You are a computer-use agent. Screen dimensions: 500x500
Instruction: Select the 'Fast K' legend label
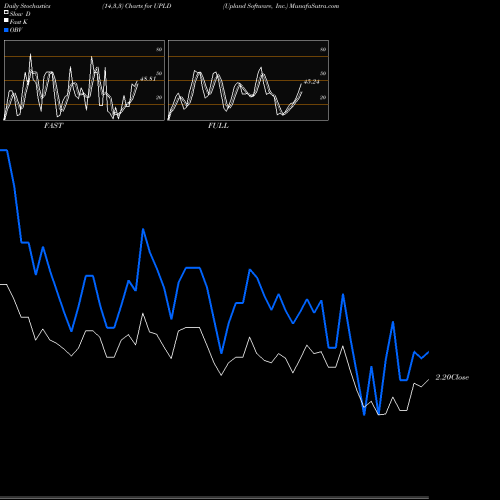[18, 22]
